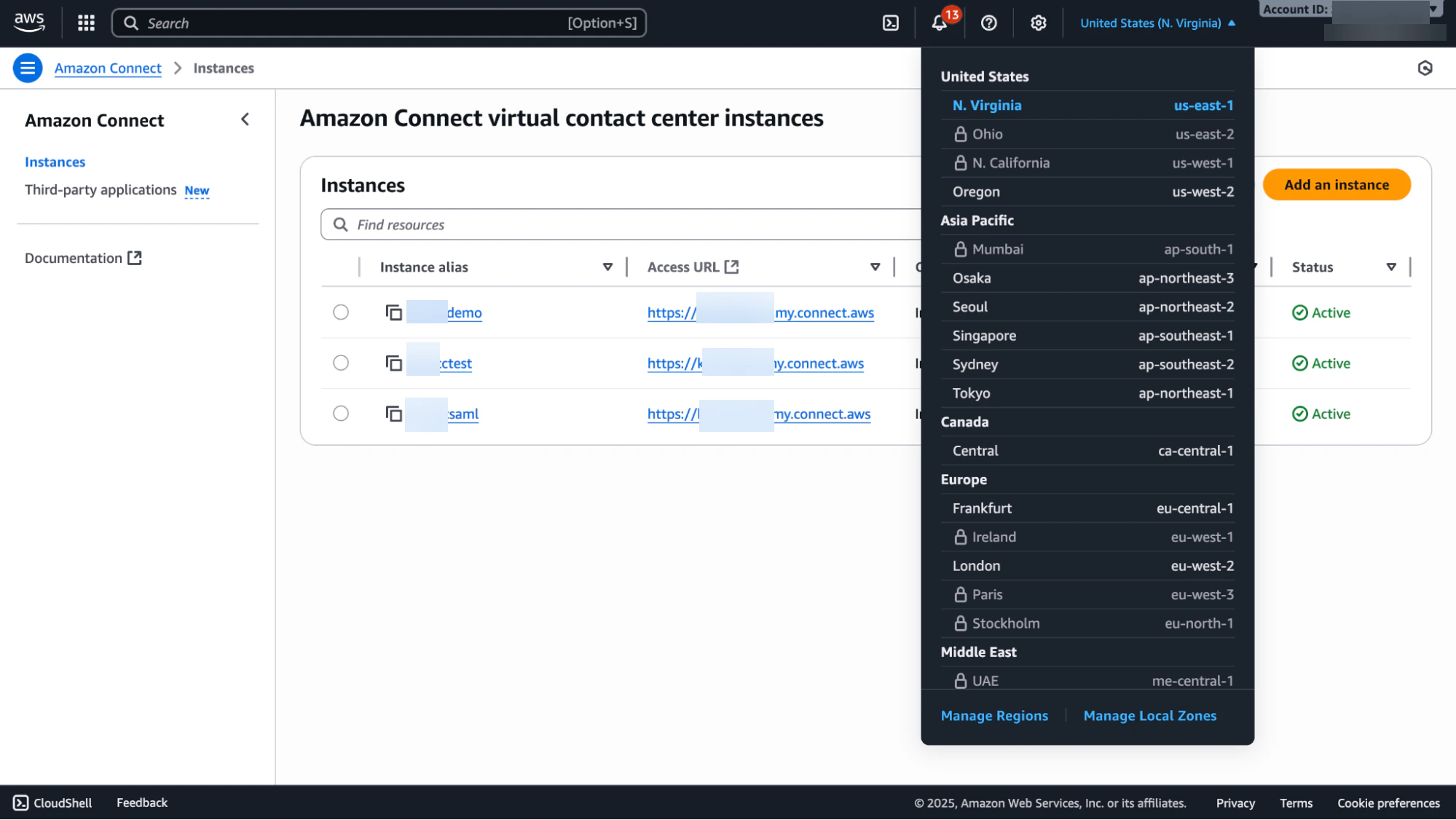Image resolution: width=1456 pixels, height=820 pixels.
Task: Click the AWS home logo
Action: 28,22
